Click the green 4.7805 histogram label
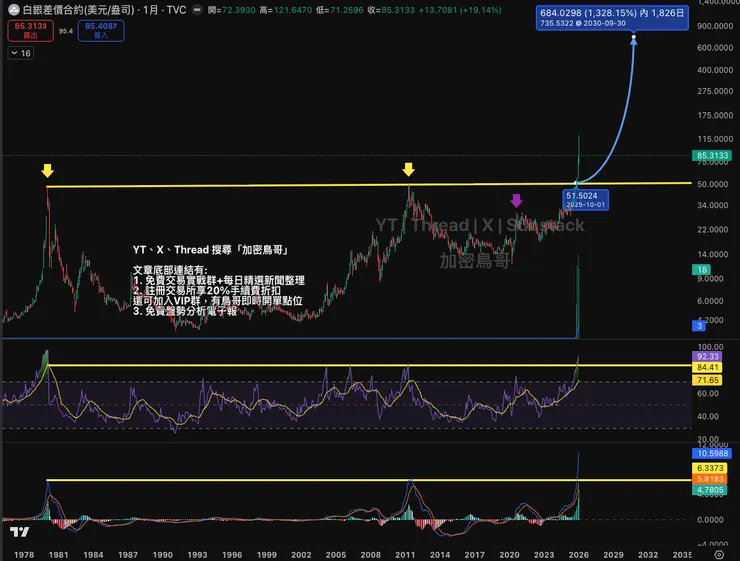Viewport: 740px width, 561px height. click(x=709, y=490)
